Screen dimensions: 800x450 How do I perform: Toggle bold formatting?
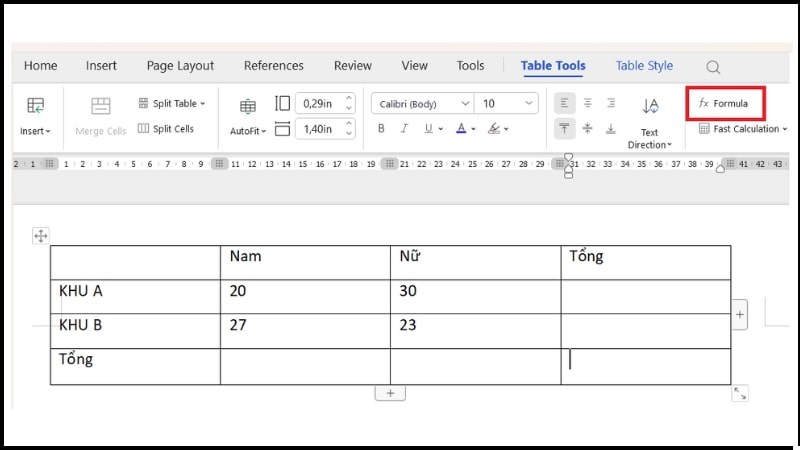point(381,129)
